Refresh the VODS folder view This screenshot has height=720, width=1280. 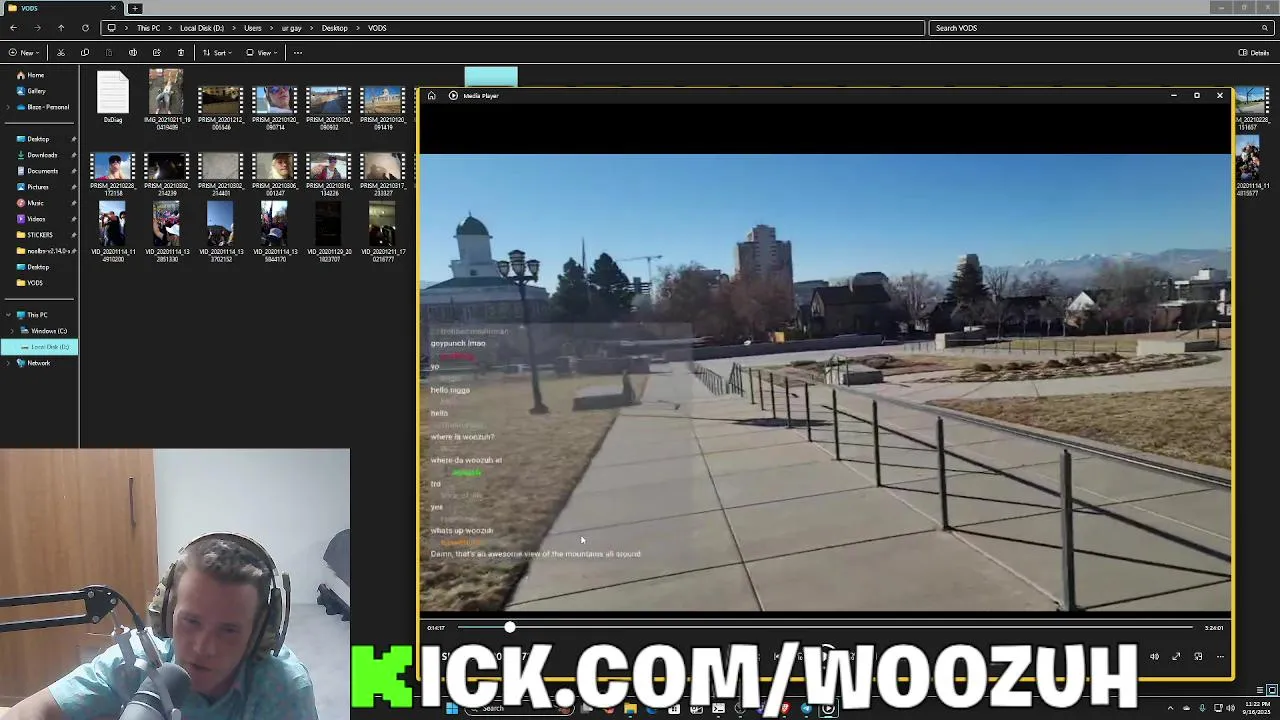click(85, 28)
